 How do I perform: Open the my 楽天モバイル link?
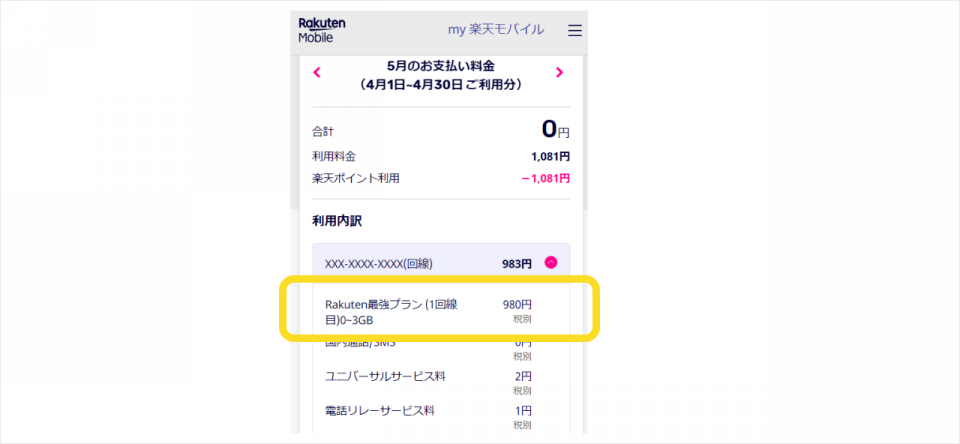[x=496, y=30]
